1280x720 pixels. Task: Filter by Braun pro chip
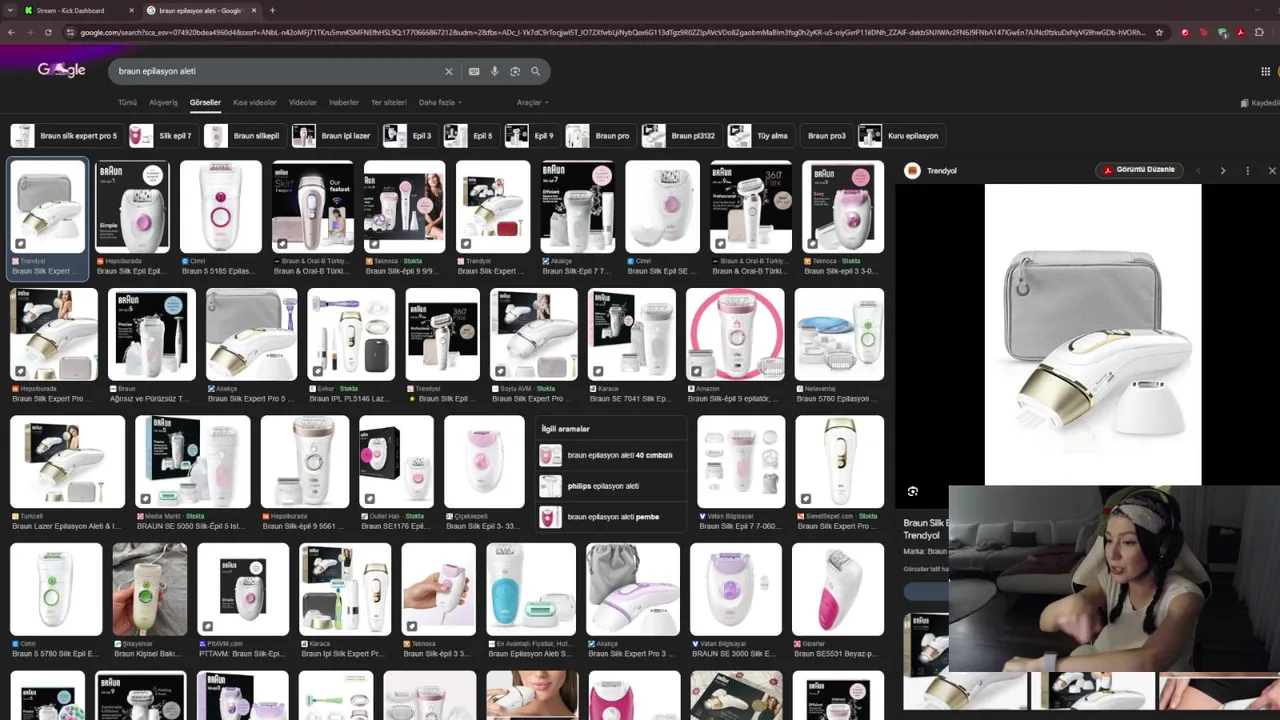[x=599, y=136]
